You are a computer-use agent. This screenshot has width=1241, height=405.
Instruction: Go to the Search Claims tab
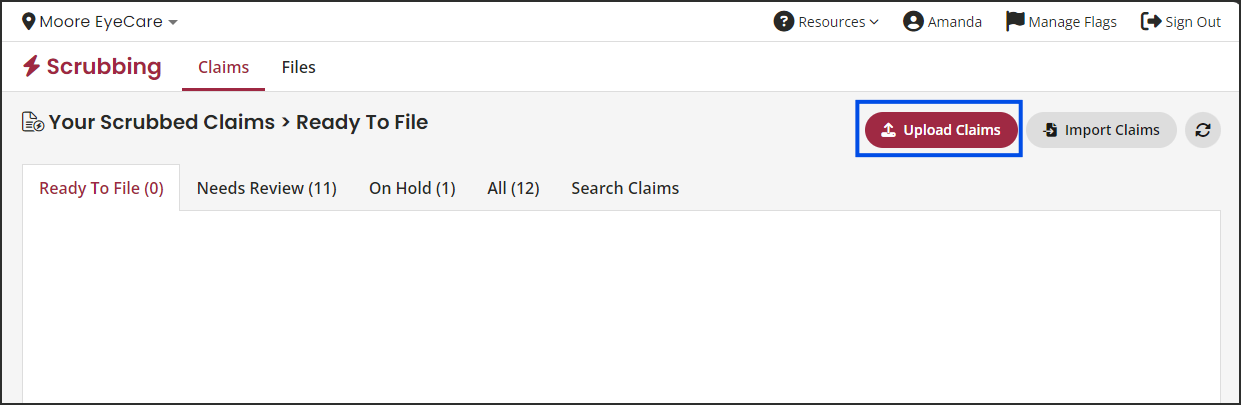click(x=625, y=188)
